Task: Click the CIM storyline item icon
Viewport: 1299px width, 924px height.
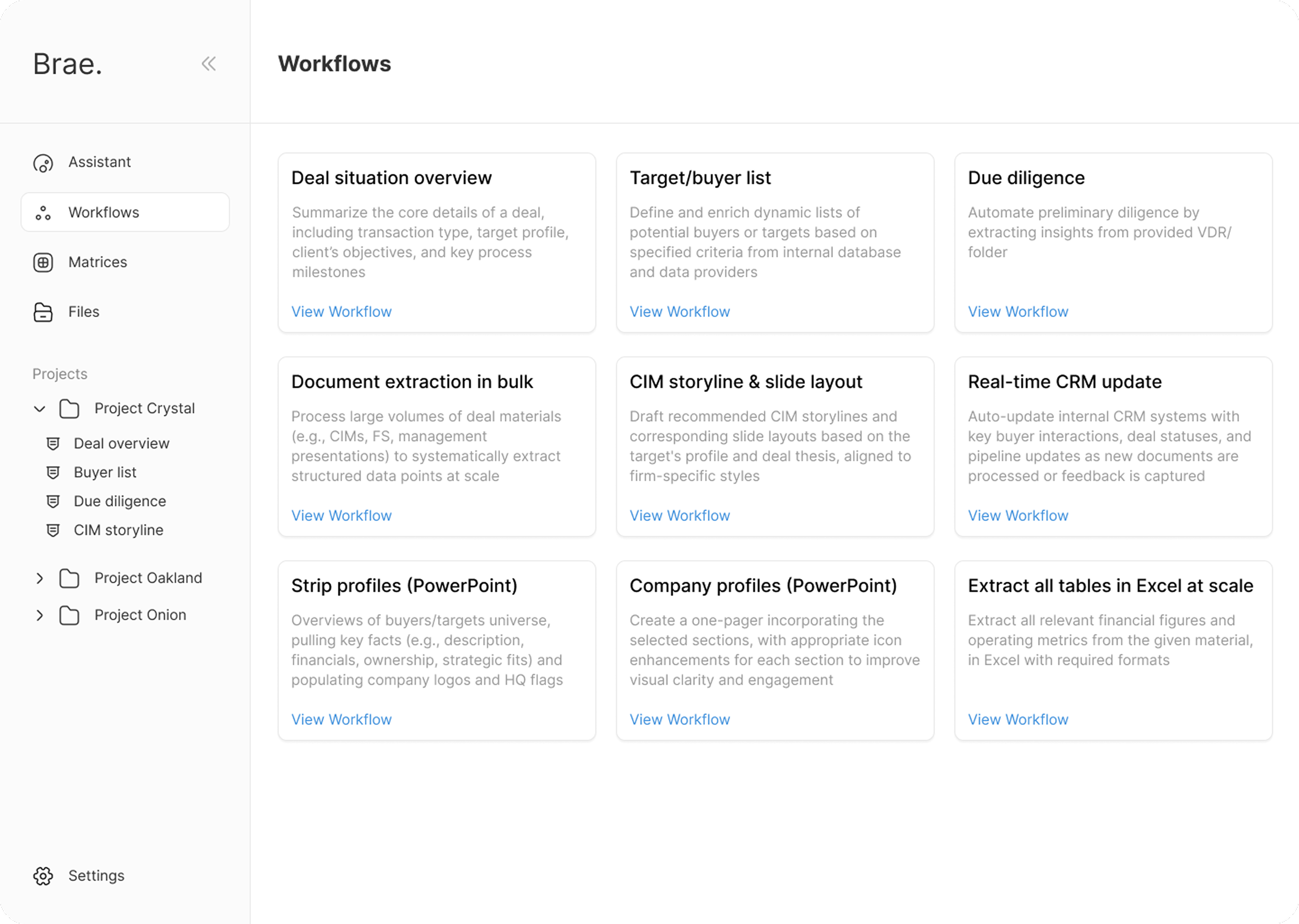Action: [x=53, y=530]
